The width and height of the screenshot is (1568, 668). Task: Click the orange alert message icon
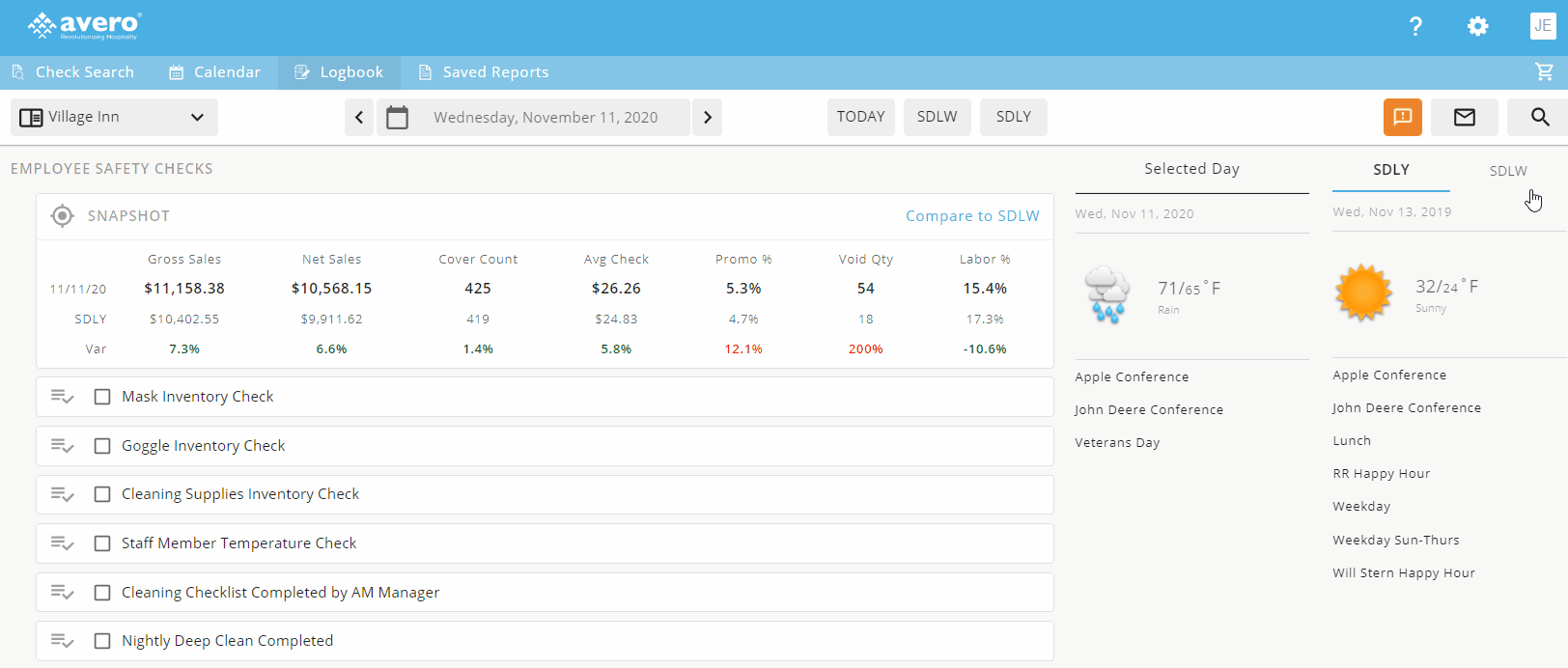(1402, 117)
